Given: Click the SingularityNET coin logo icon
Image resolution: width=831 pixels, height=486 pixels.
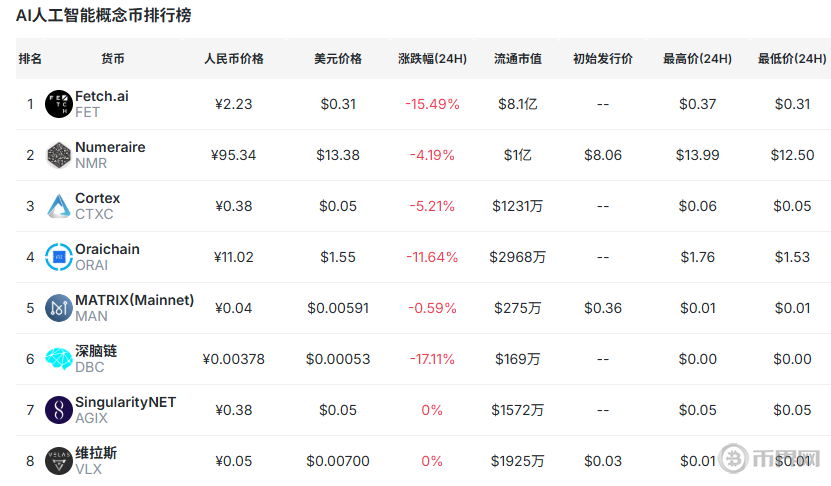Looking at the screenshot, I should 59,410.
